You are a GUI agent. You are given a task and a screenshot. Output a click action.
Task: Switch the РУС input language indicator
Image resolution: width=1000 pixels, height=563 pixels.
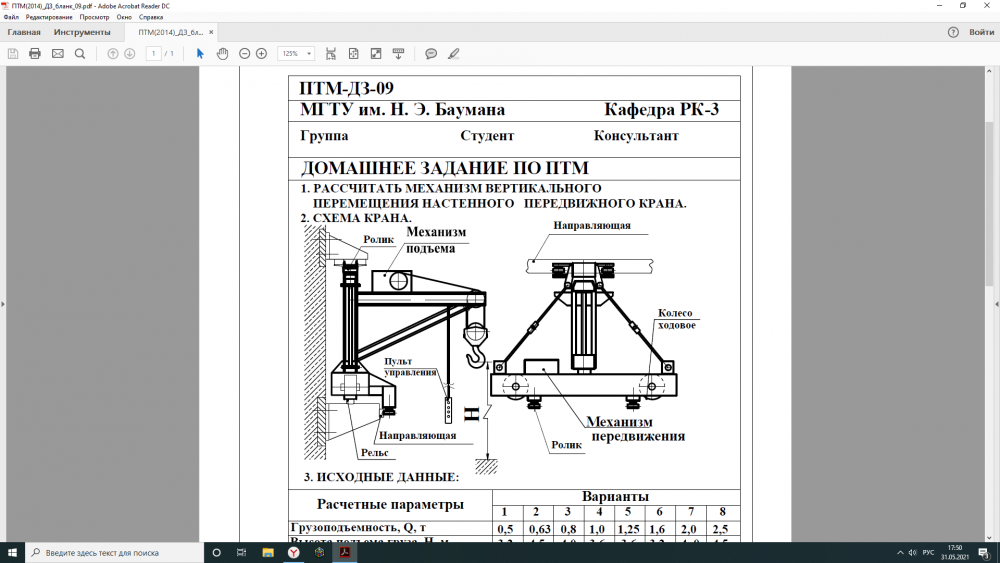(x=929, y=553)
